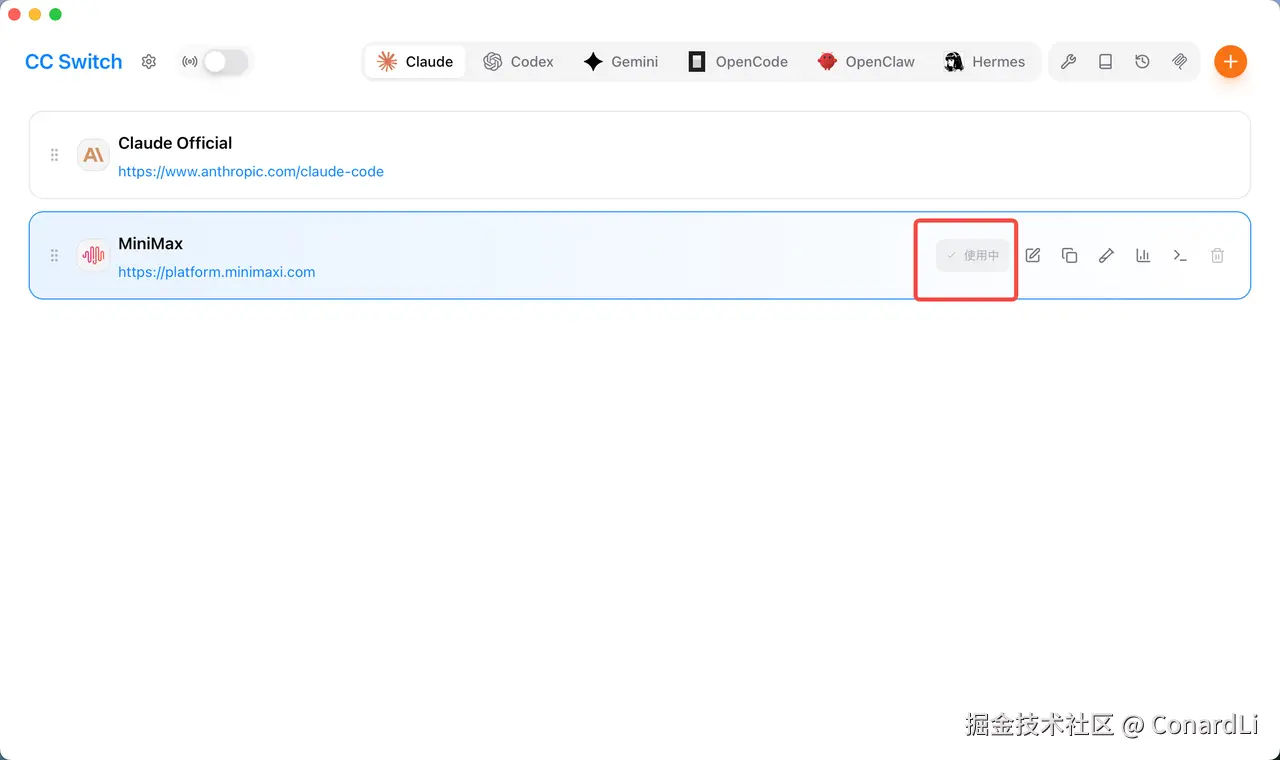Screen dimensions: 1280x760
Task: Click the test-tube icon for MiniMax
Action: pos(1106,255)
